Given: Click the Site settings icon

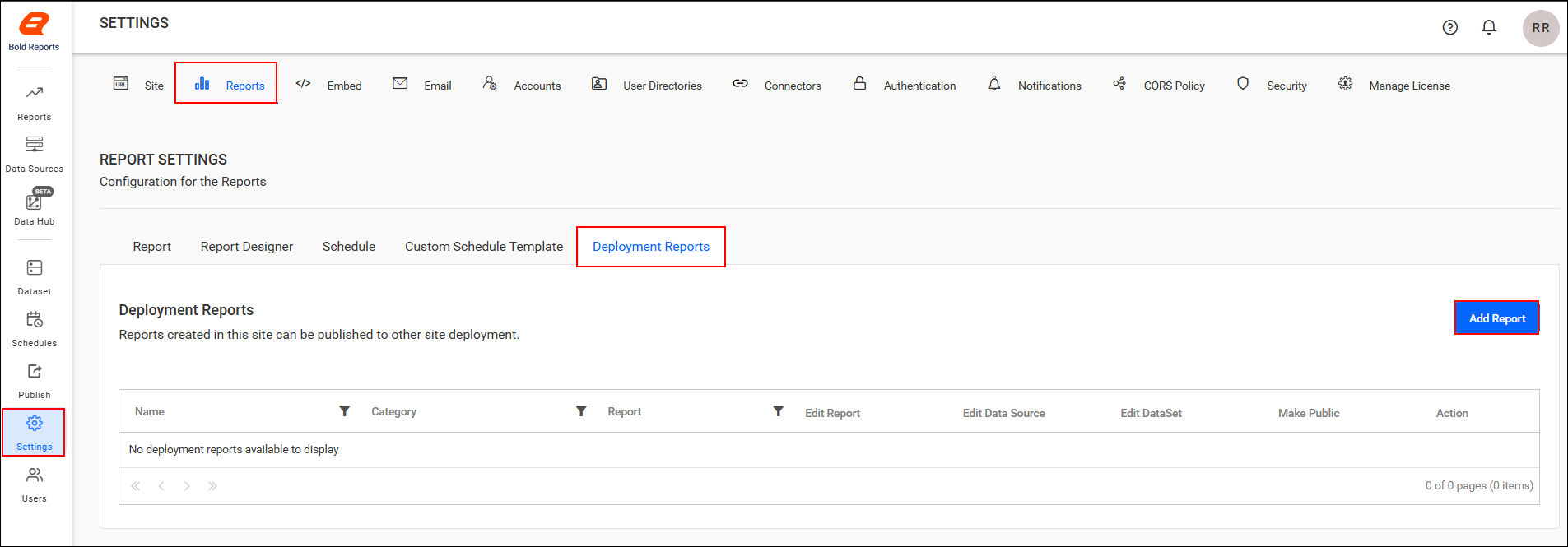Looking at the screenshot, I should [x=121, y=83].
